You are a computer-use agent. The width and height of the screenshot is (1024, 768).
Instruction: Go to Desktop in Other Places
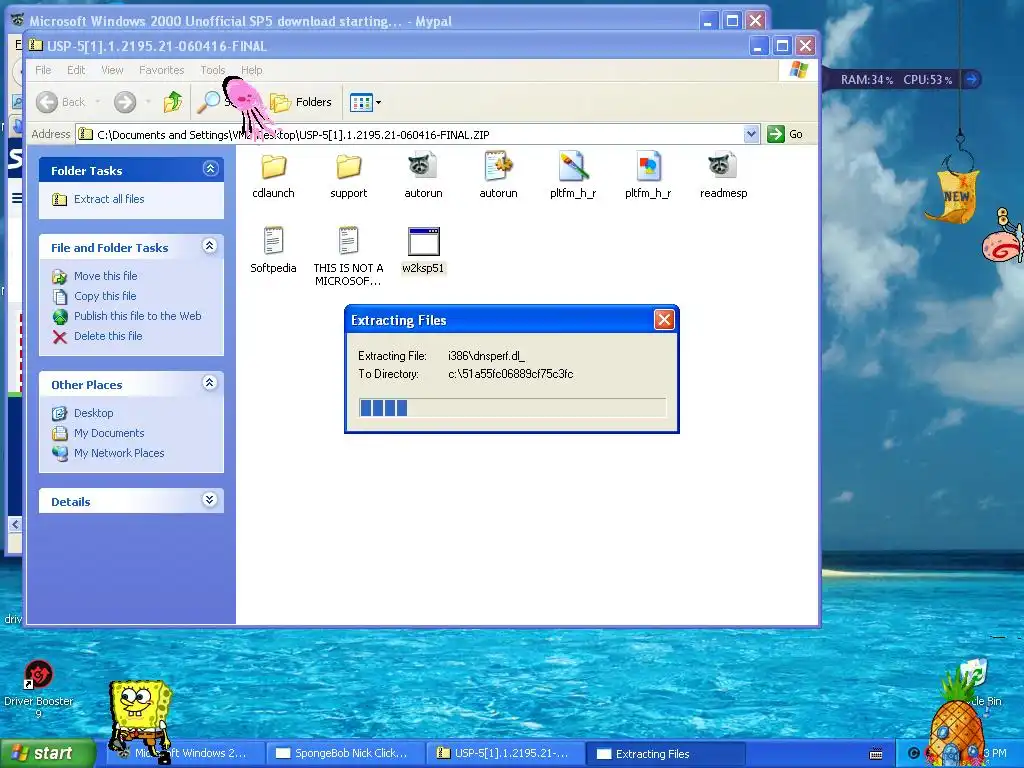pos(93,413)
